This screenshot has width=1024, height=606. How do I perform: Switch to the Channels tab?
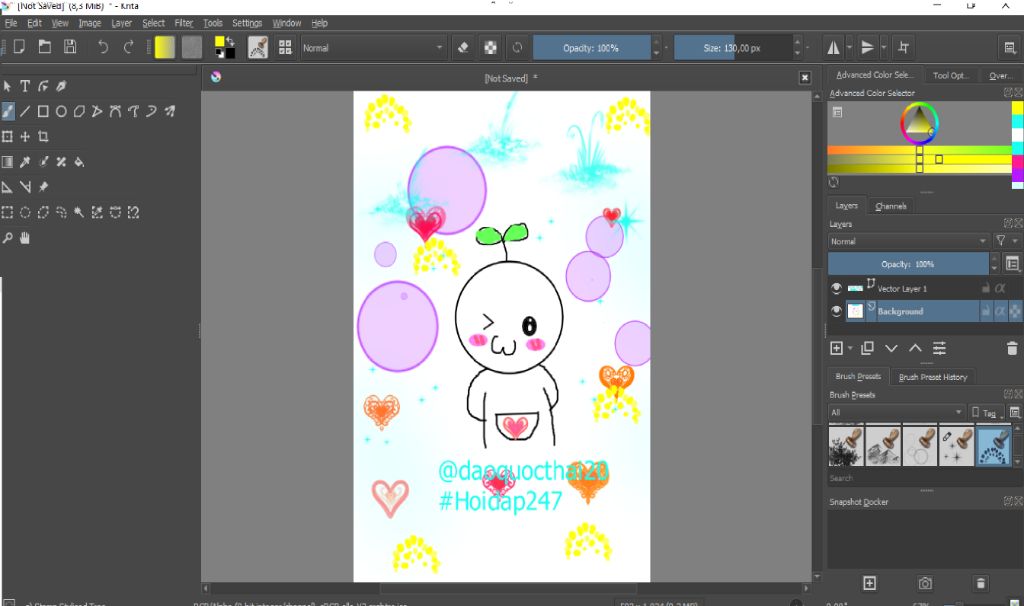(891, 206)
